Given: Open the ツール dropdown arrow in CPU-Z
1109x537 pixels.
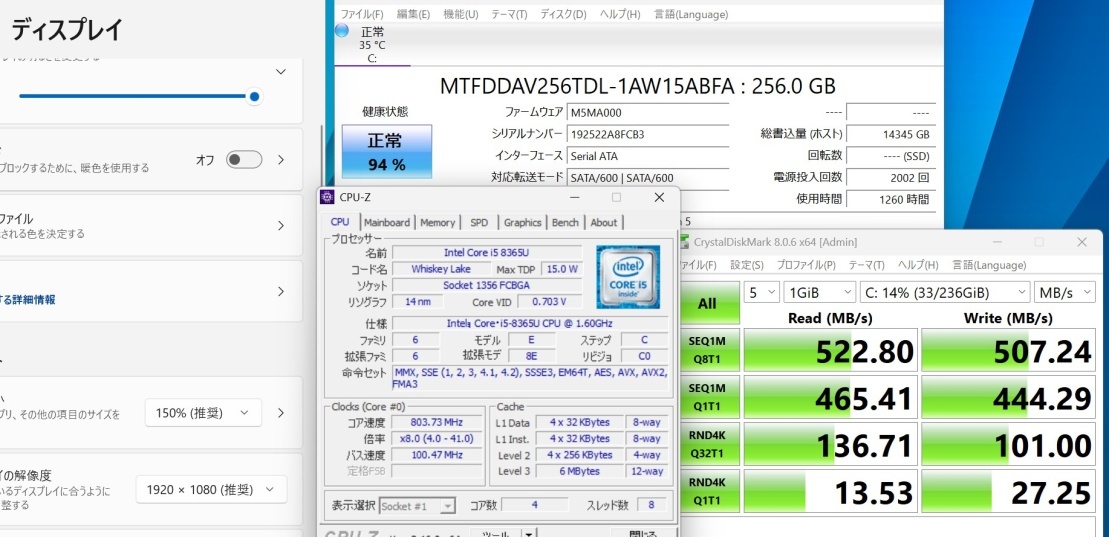Looking at the screenshot, I should (529, 532).
